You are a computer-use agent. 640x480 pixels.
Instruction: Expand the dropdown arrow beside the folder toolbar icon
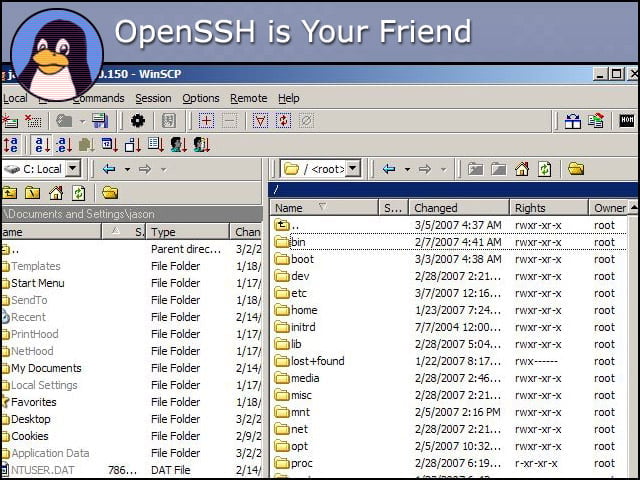point(82,121)
